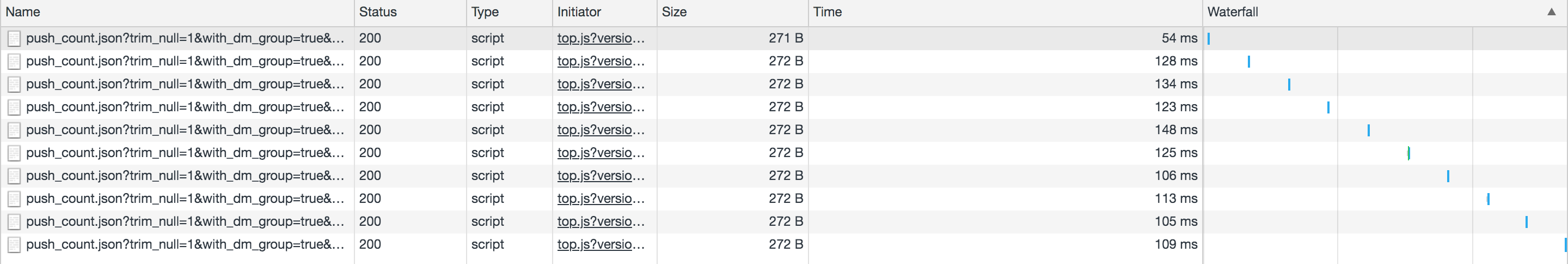Click the file icon in the 128 ms row

pyautogui.click(x=14, y=62)
